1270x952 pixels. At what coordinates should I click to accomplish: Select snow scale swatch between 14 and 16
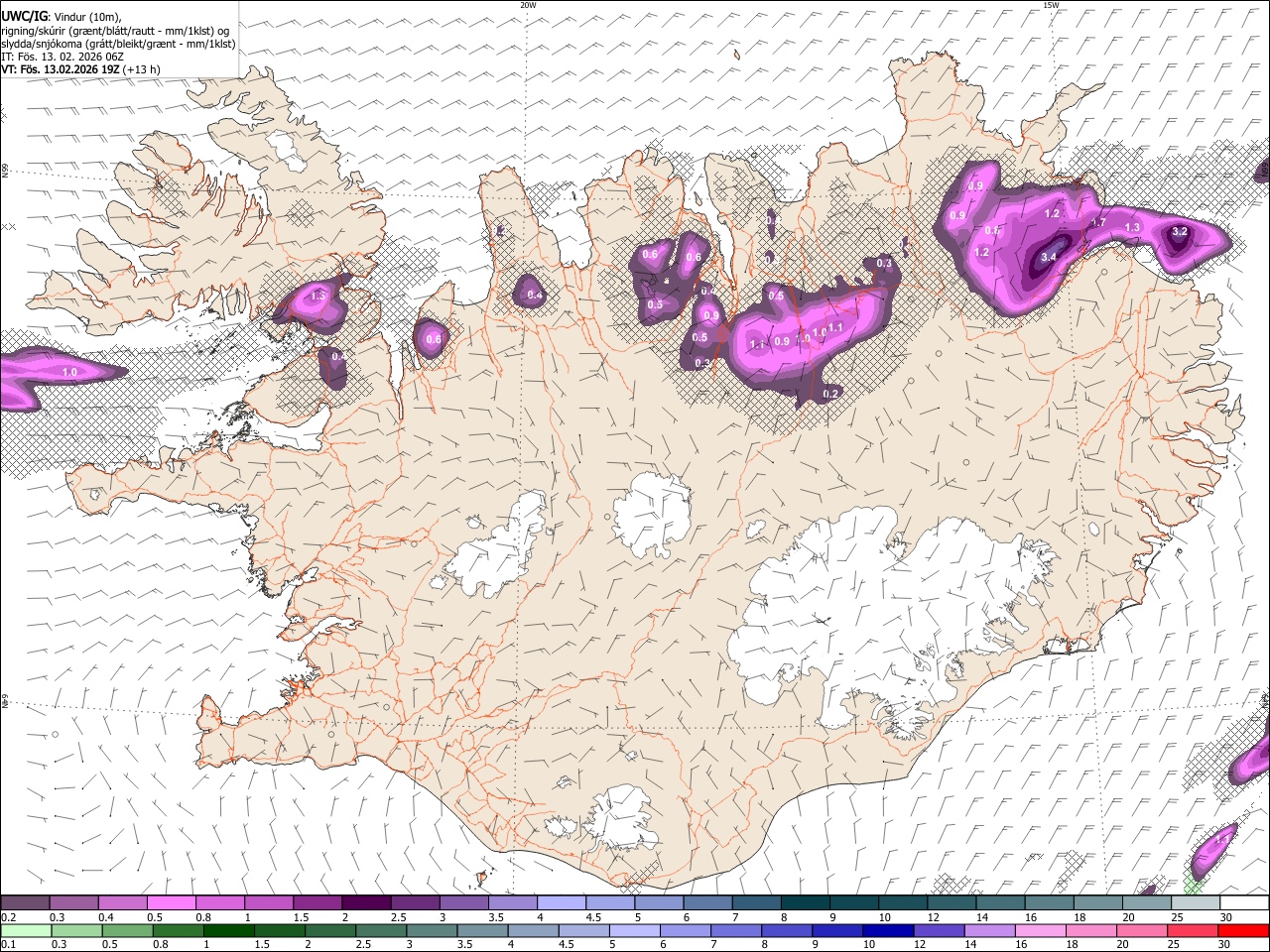tap(1000, 902)
